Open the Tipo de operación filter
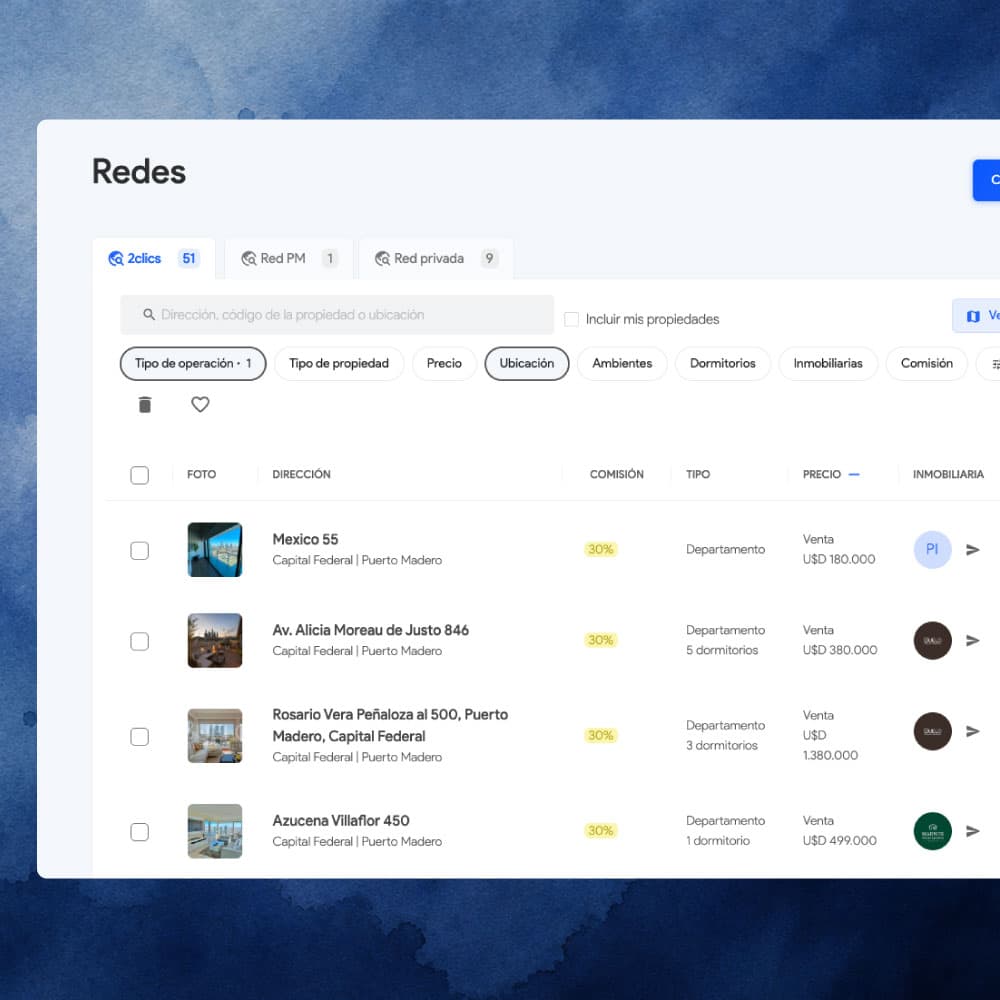The height and width of the screenshot is (1000, 1000). coord(193,364)
